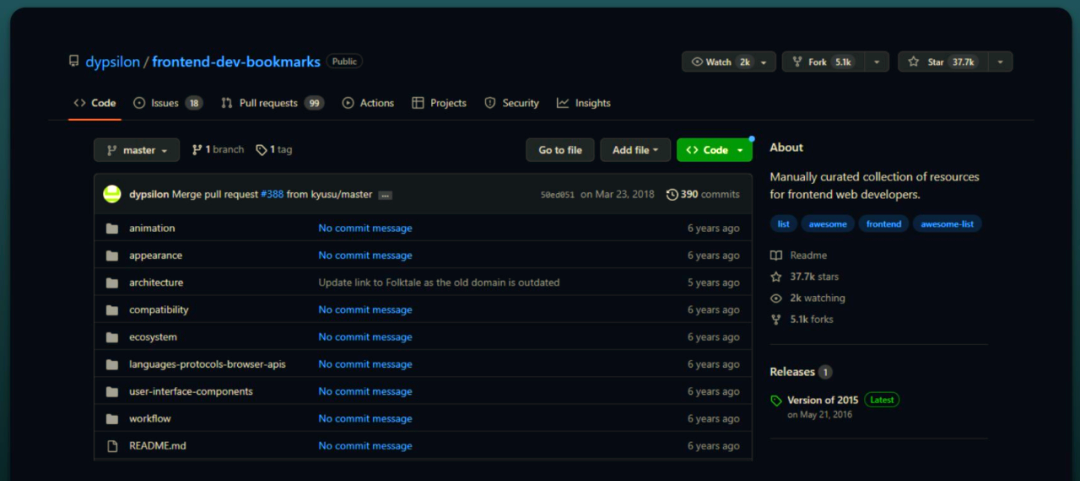Select the 'awesome-list' topic tag
The width and height of the screenshot is (1080, 481).
point(947,224)
